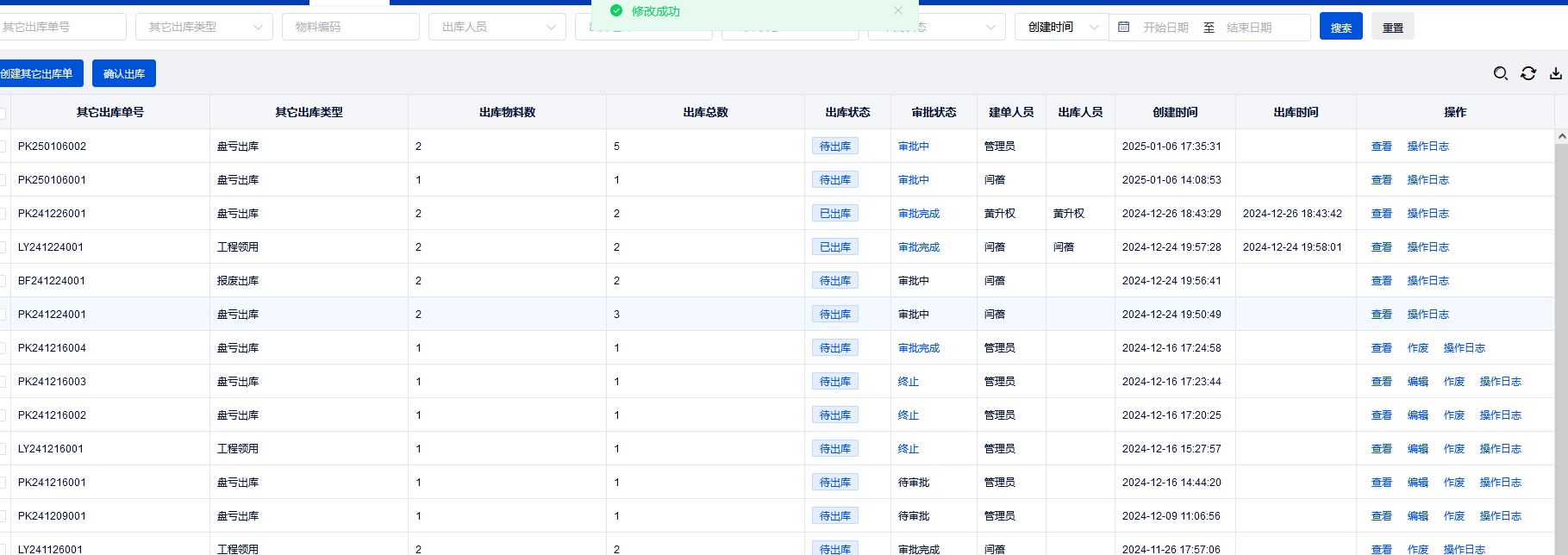Viewport: 1568px width, 555px height.
Task: Expand the 出库人员 dropdown filter
Action: click(x=497, y=28)
